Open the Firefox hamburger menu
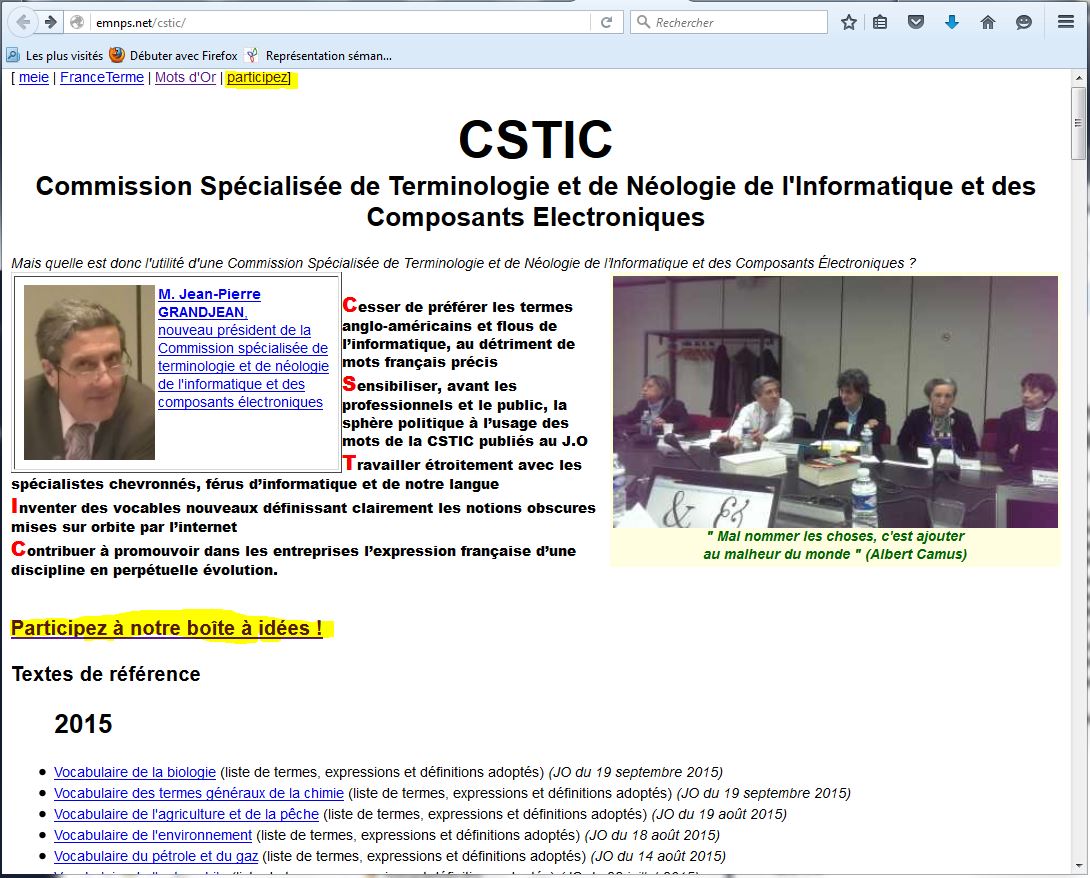 click(1066, 22)
